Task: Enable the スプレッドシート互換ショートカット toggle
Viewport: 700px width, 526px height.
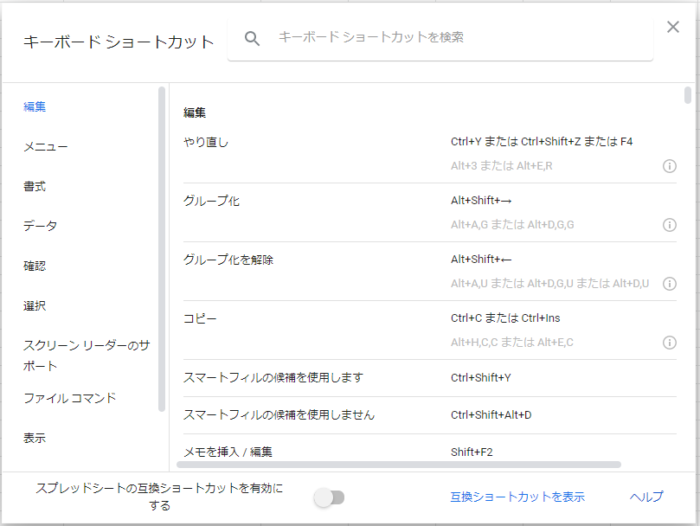Action: pyautogui.click(x=328, y=497)
